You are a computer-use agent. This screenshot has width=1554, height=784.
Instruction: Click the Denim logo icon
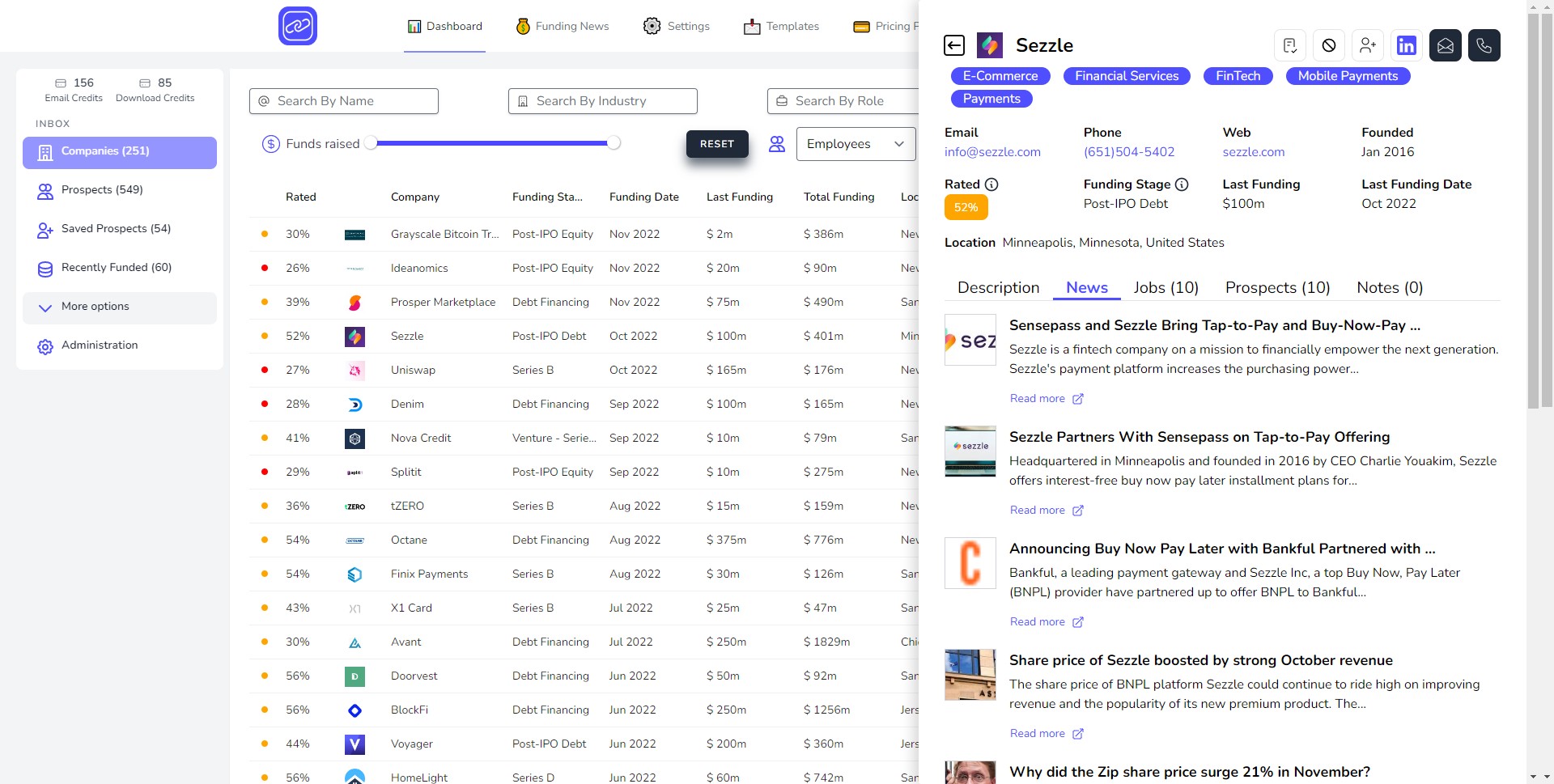(355, 405)
